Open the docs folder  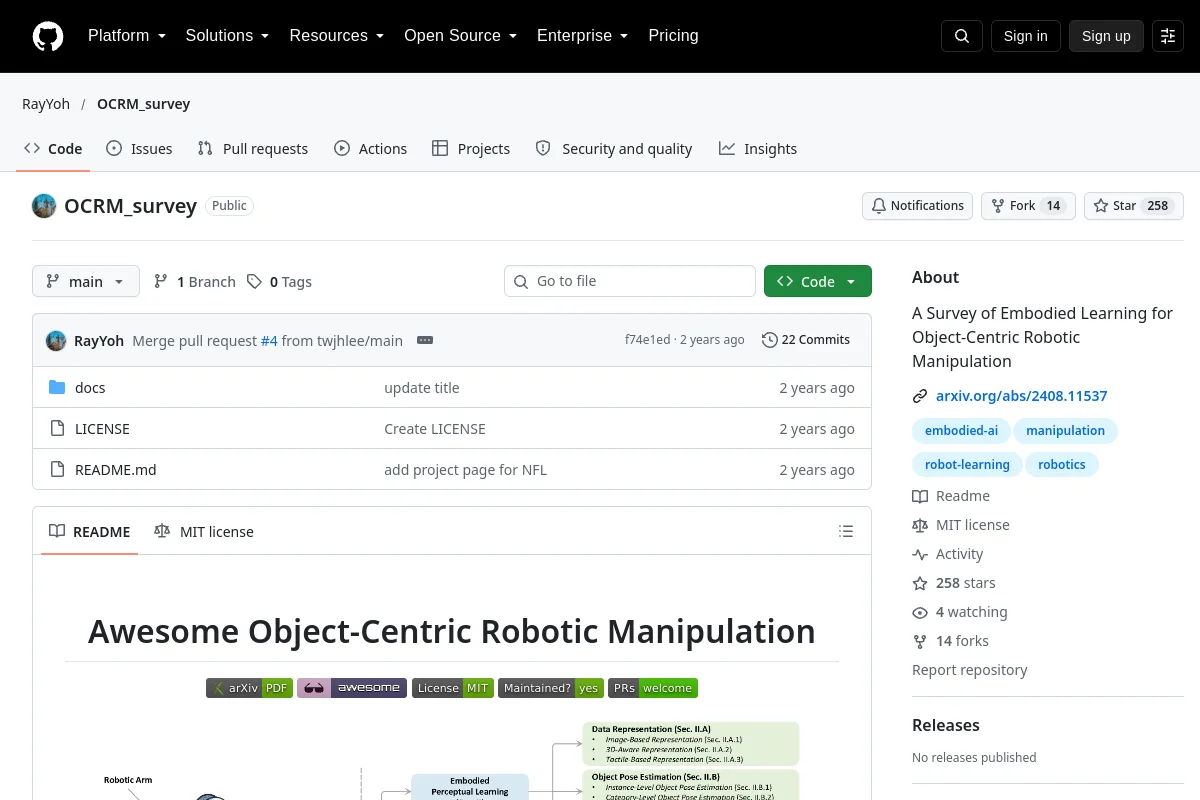tap(90, 388)
